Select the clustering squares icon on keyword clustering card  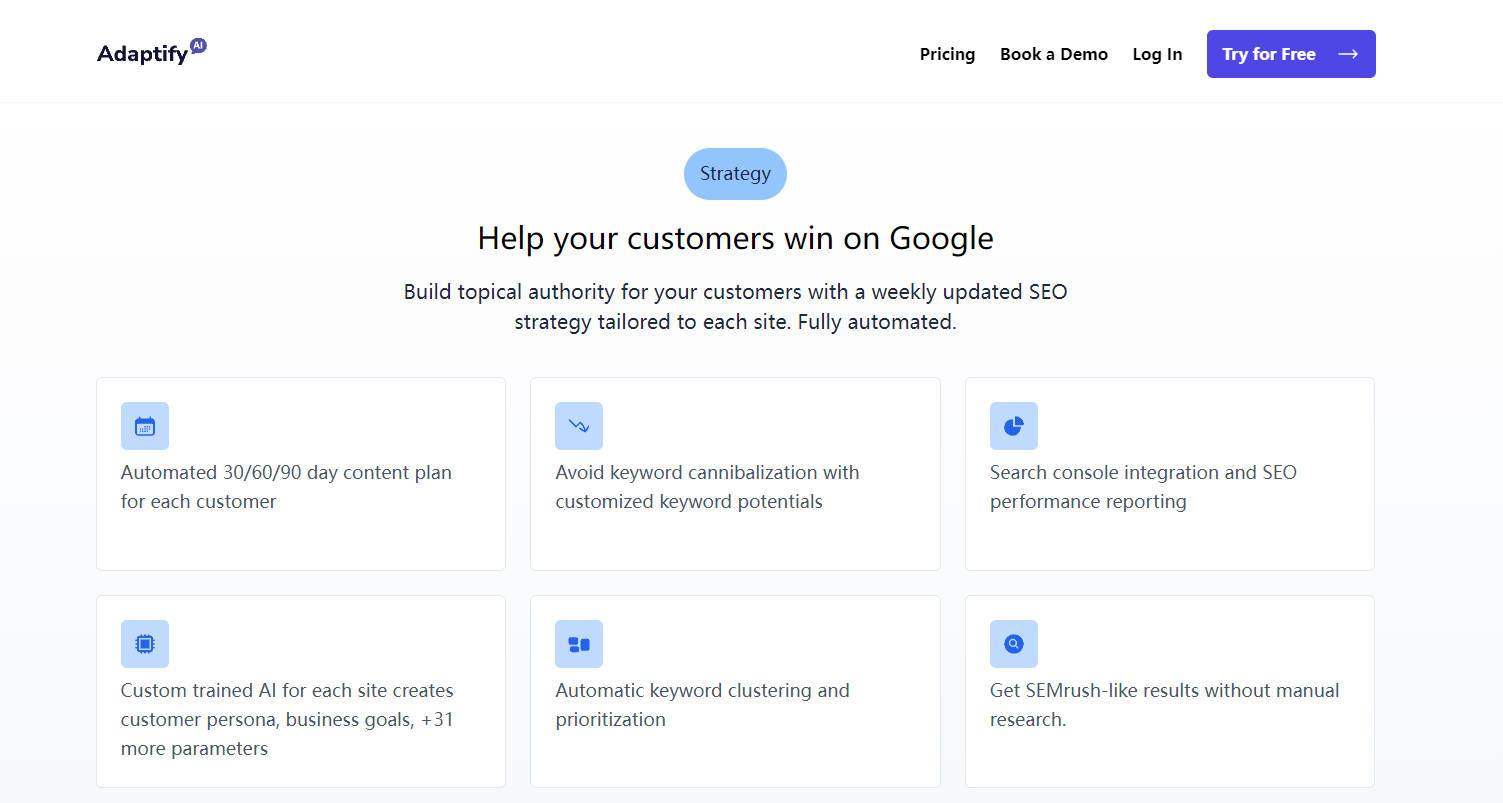point(578,644)
